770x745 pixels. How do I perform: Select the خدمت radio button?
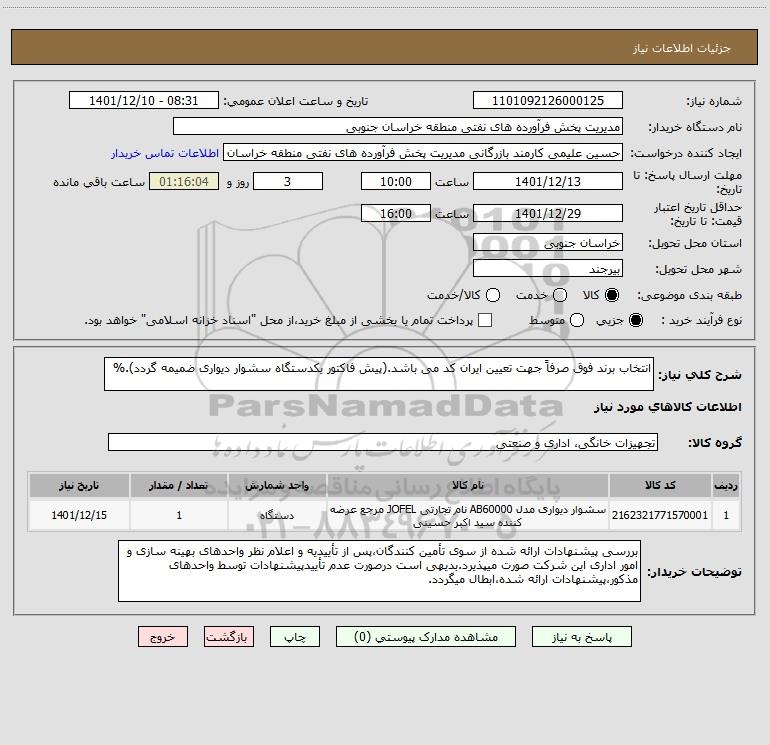coord(560,295)
